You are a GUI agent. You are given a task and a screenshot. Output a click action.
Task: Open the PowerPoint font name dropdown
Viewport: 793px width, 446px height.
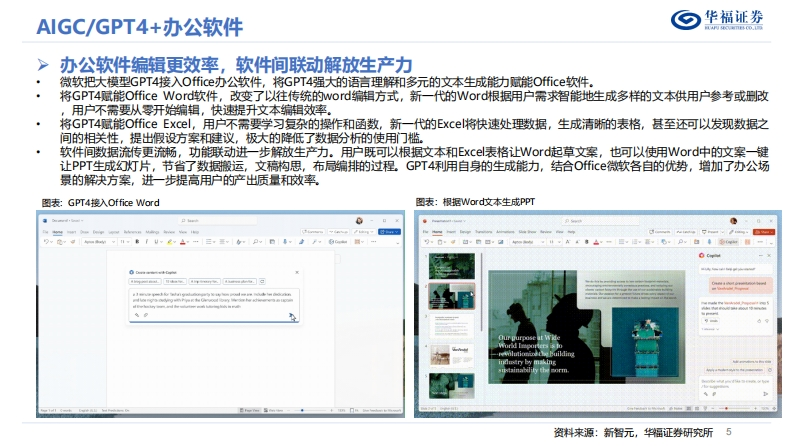point(528,242)
